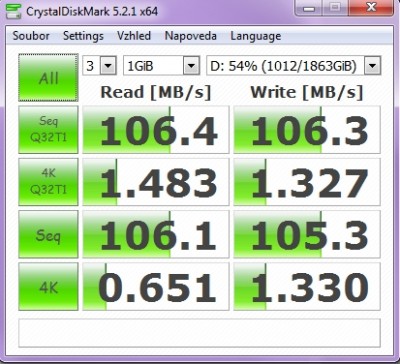Open the Settings menu
Screen dimensions: 400x364
(x=83, y=36)
